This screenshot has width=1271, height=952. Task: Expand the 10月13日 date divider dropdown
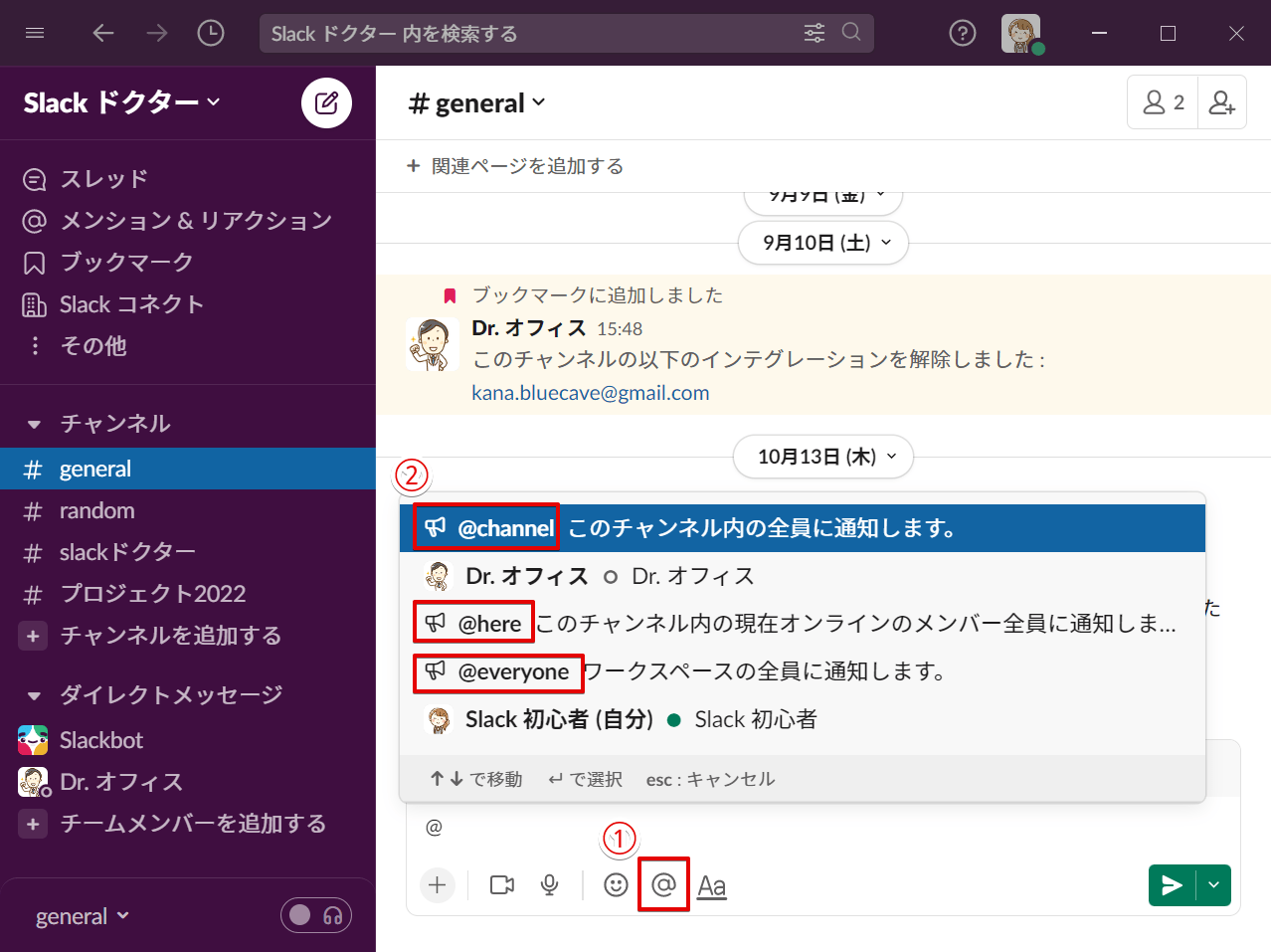click(x=823, y=457)
